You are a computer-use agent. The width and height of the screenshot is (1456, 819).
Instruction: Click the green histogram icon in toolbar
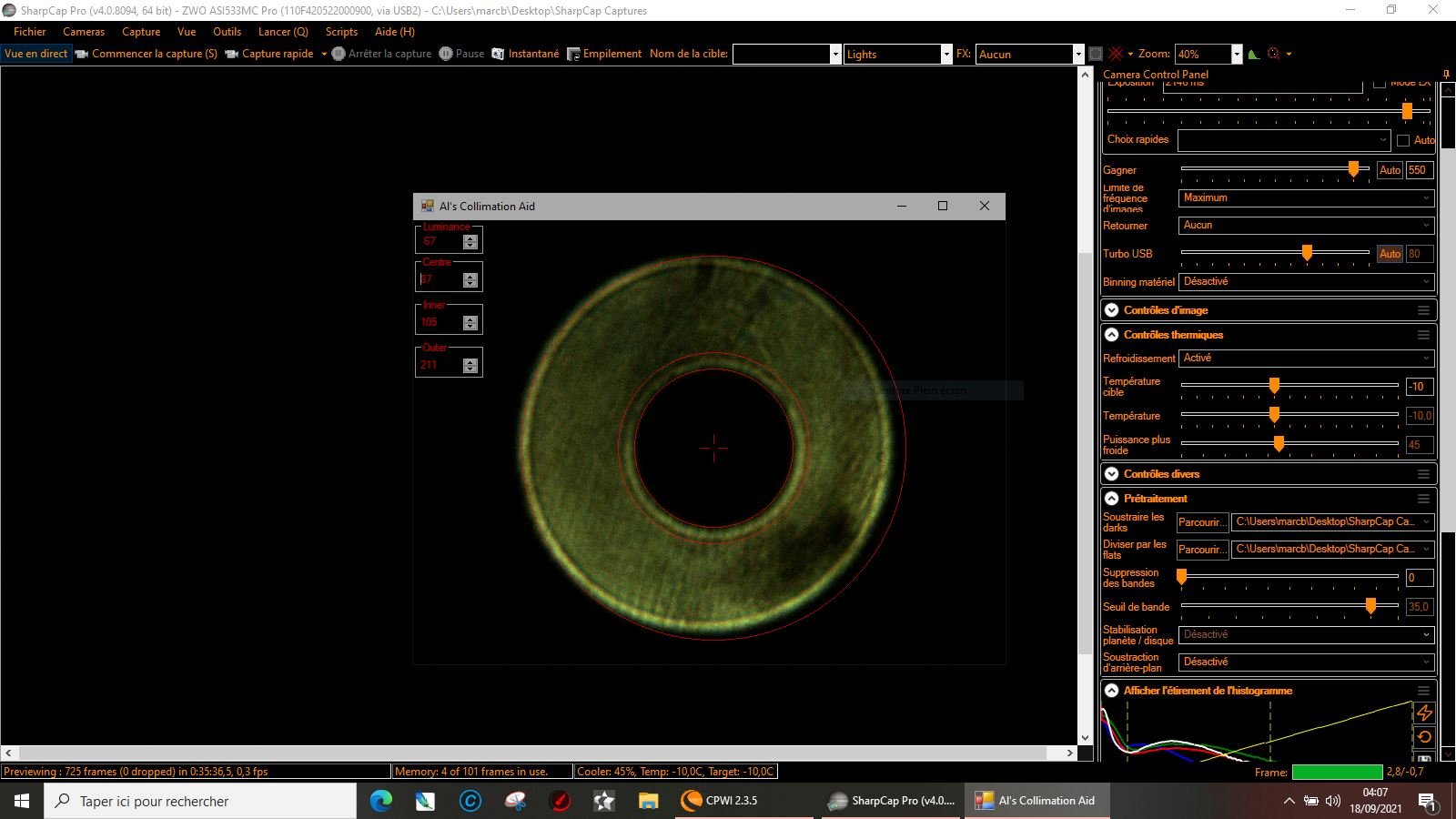pos(1254,54)
